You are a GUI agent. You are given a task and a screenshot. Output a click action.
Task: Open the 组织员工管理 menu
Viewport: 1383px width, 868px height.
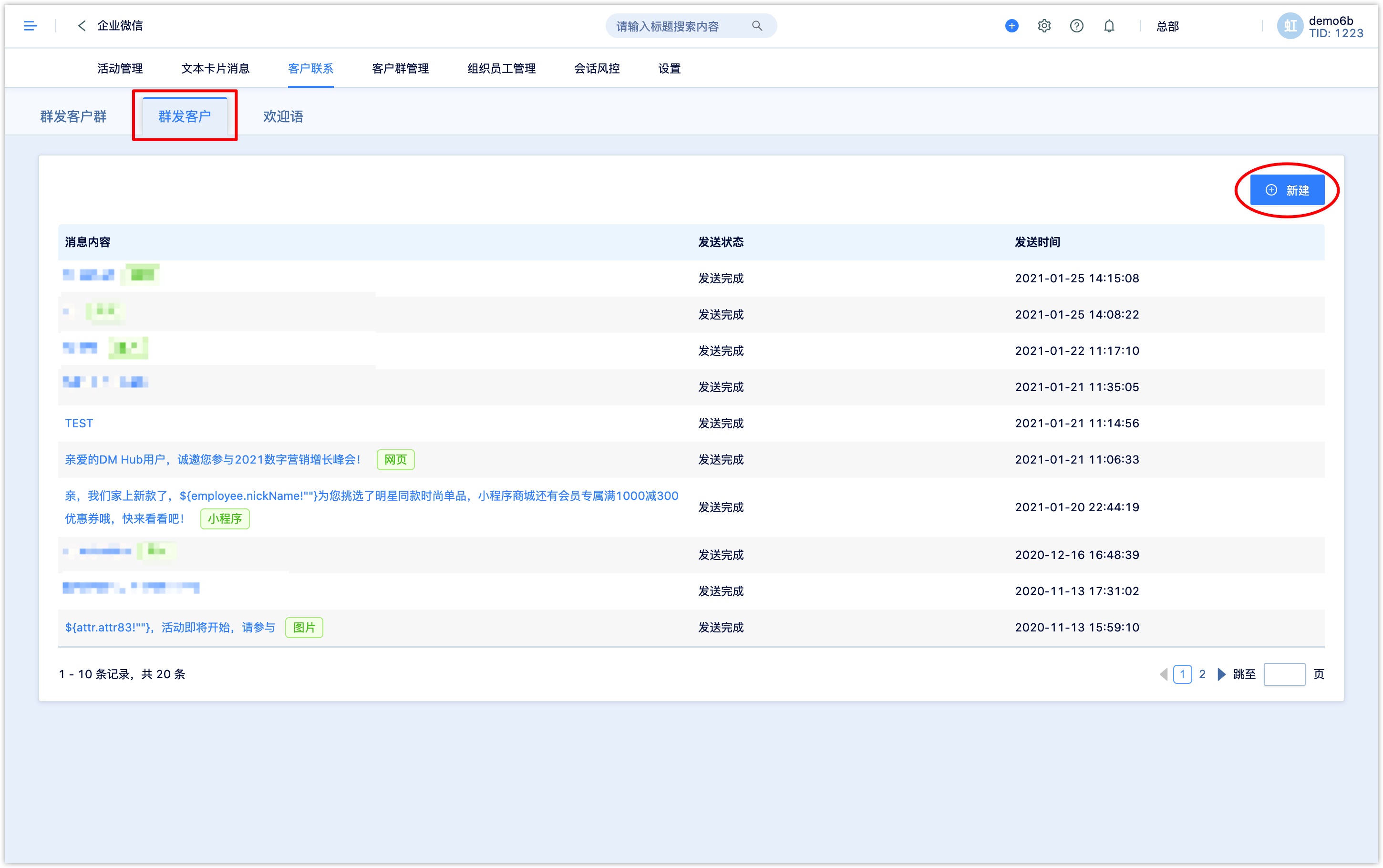coord(502,68)
